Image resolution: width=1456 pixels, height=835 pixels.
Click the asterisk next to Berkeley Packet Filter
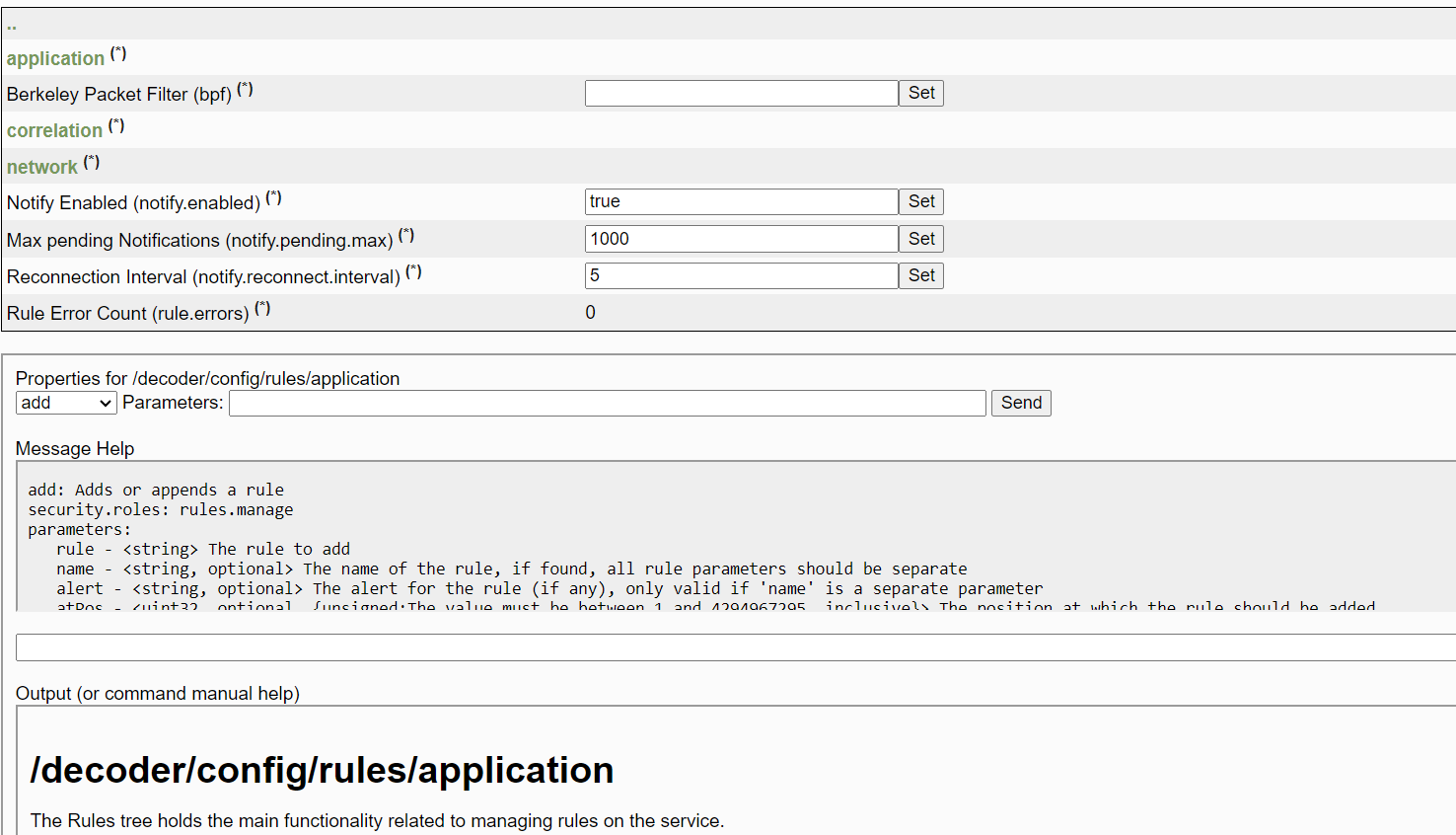[245, 89]
